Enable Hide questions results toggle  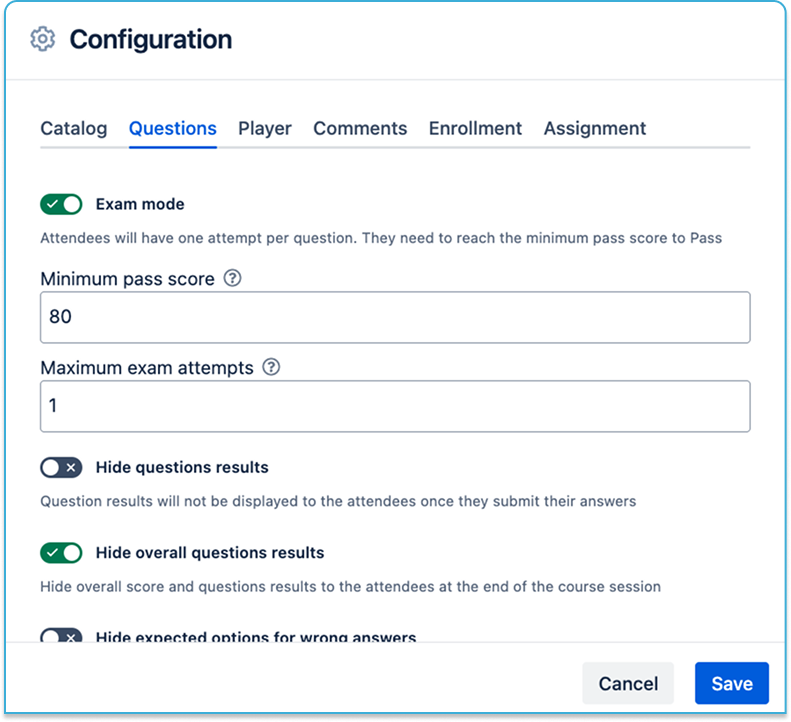pos(61,467)
